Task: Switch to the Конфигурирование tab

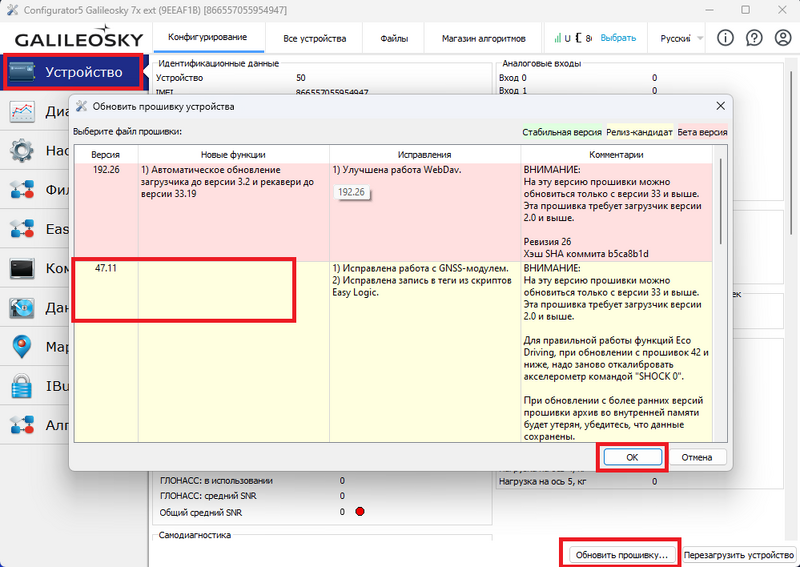Action: [x=208, y=37]
